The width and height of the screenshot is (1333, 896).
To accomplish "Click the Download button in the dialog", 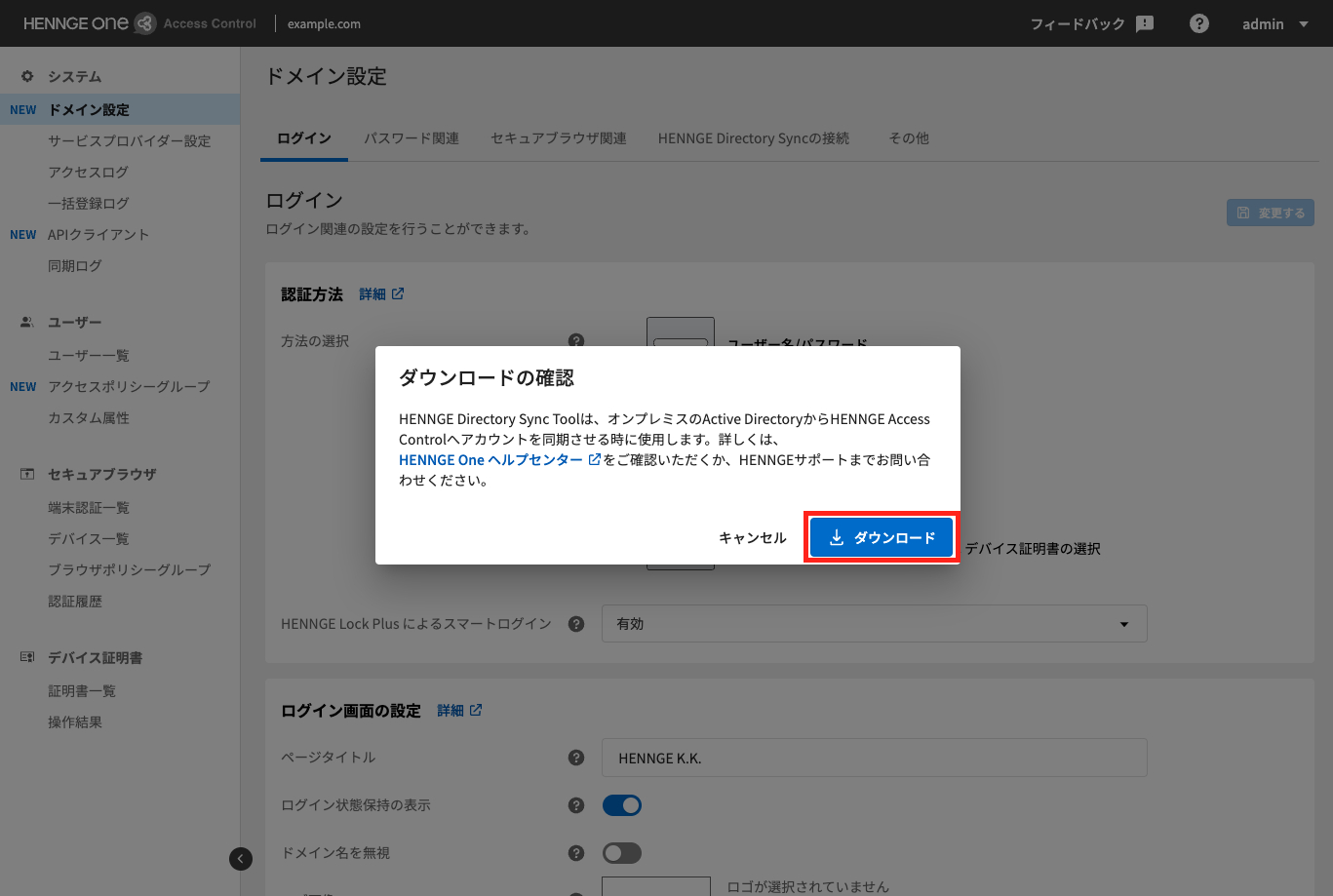I will pyautogui.click(x=882, y=537).
